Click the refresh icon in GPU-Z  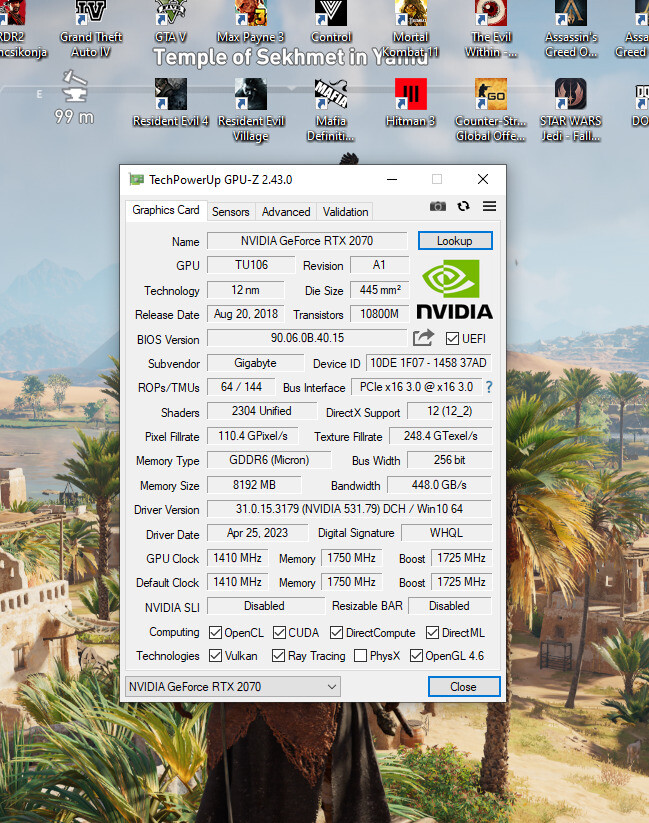pos(463,206)
